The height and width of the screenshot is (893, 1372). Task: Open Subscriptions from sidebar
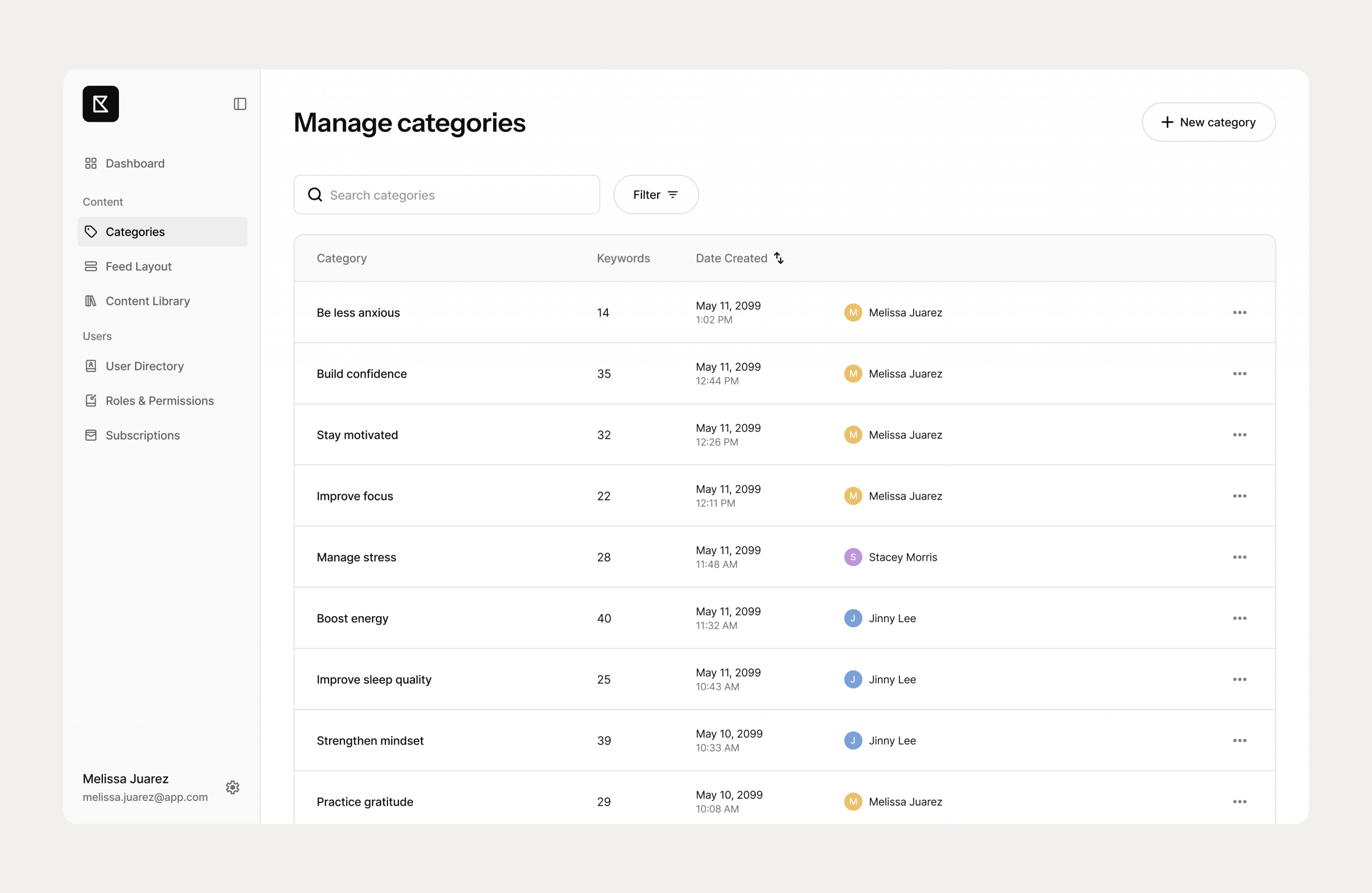click(x=143, y=435)
